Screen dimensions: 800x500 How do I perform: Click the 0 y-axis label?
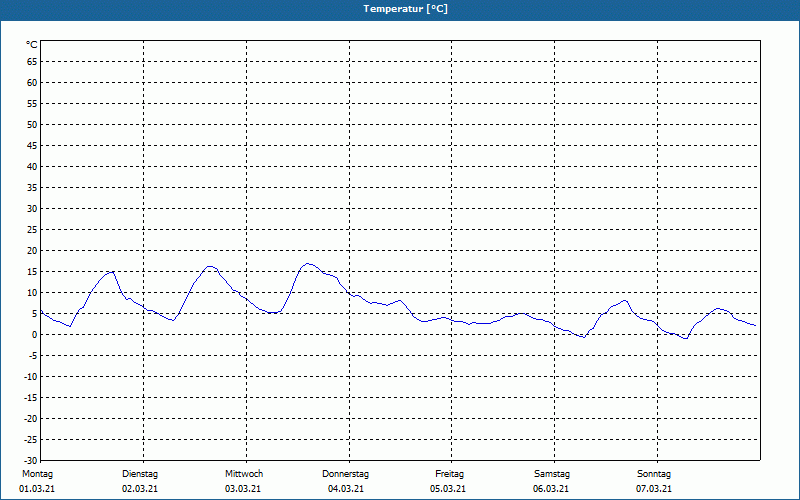click(35, 335)
